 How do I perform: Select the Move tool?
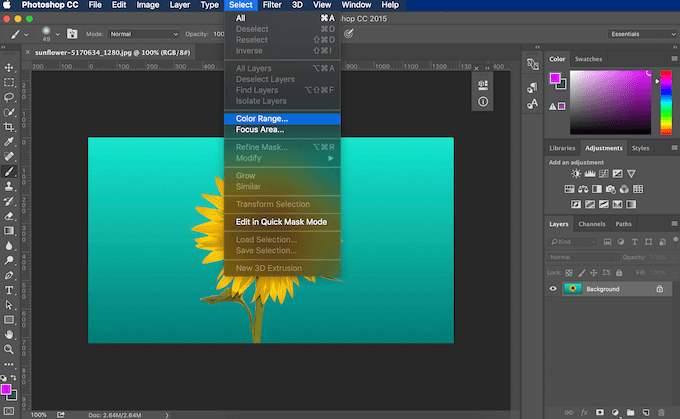click(x=9, y=67)
